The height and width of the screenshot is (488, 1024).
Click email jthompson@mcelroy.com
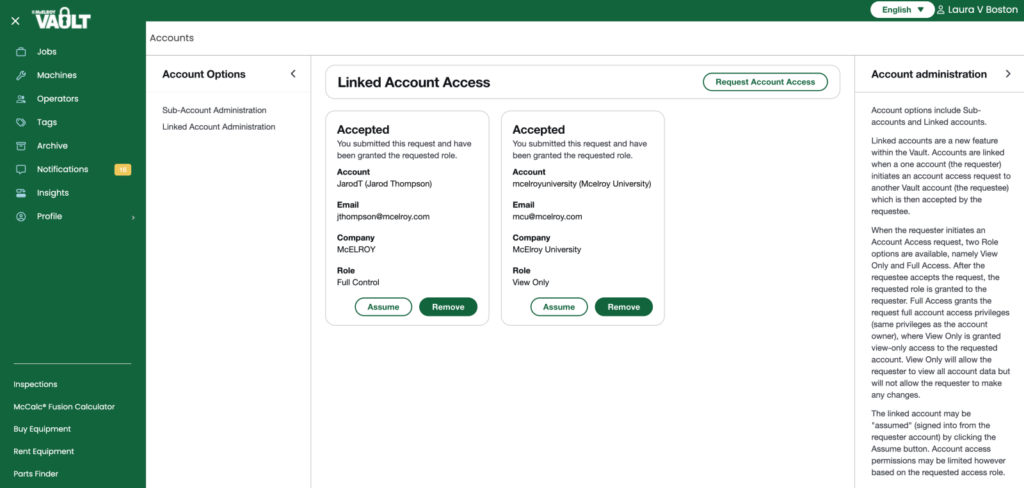coord(383,217)
